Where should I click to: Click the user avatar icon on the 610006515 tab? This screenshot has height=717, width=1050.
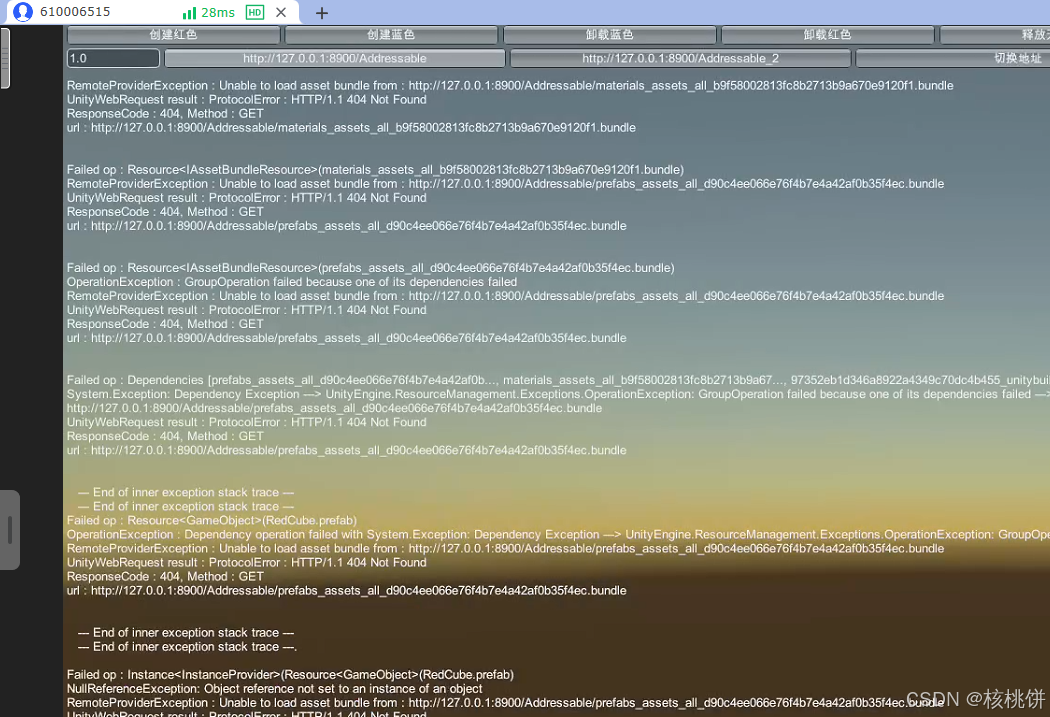click(23, 12)
